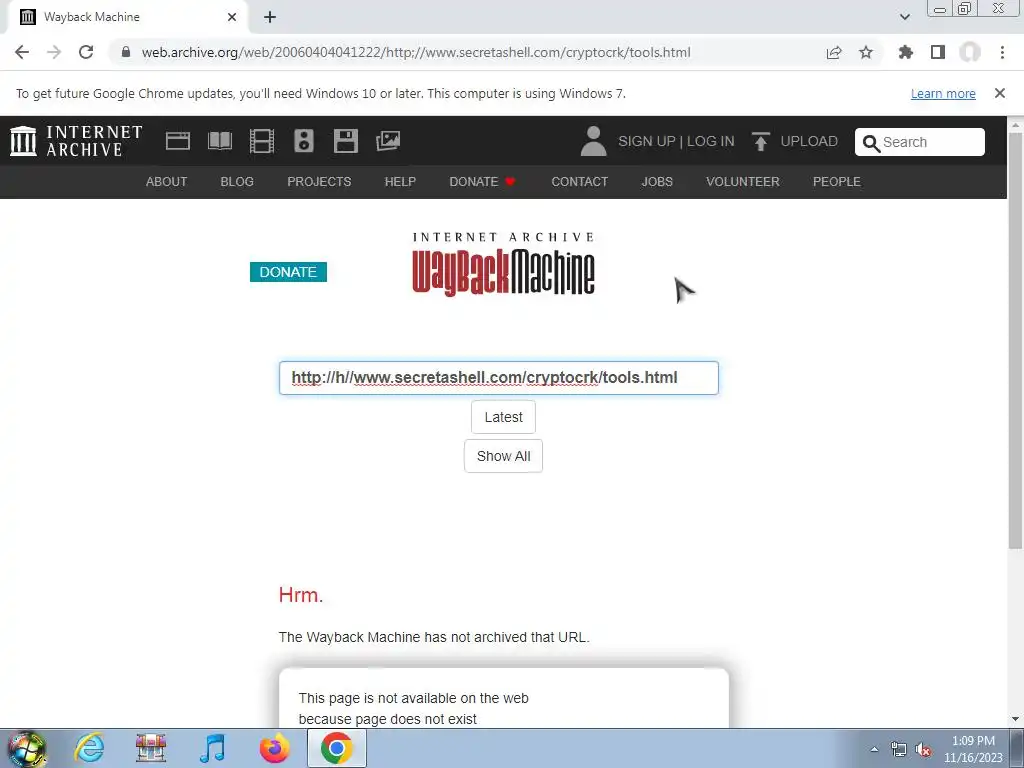1024x768 pixels.
Task: Click the browser forward arrow
Action: coord(54,52)
